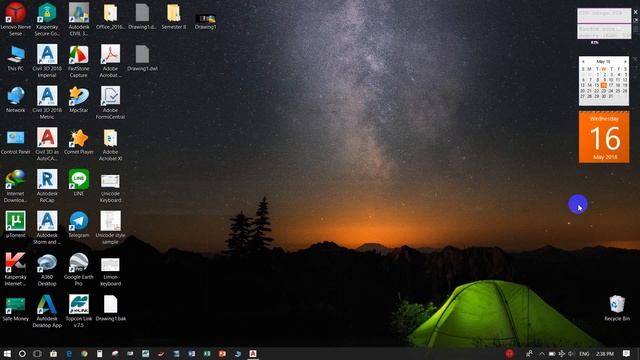Screen dimensions: 640x360
Task: Open Kaspersky Safe Money shortcut
Action: [16, 309]
